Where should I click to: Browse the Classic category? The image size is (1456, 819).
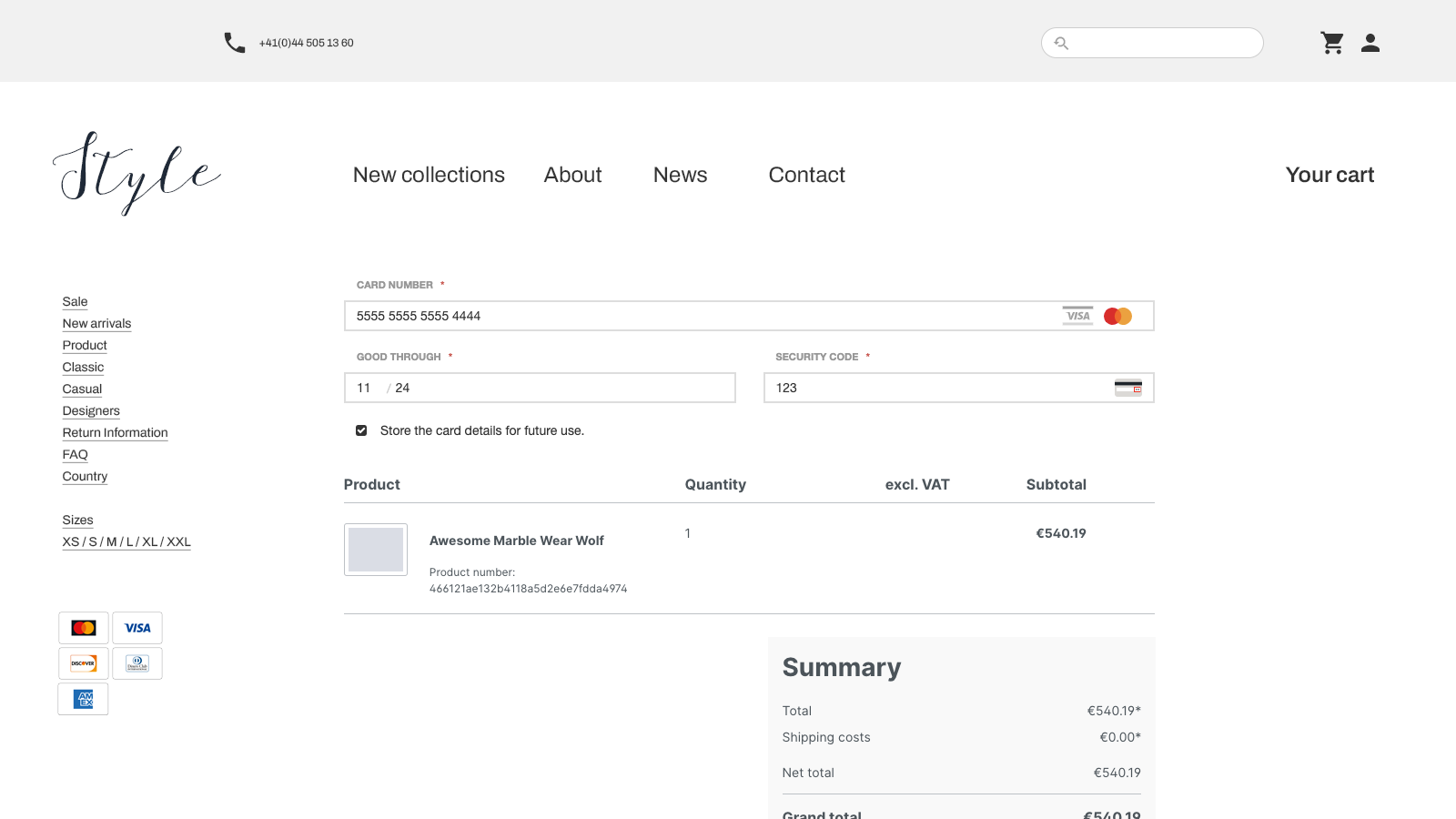(x=84, y=368)
